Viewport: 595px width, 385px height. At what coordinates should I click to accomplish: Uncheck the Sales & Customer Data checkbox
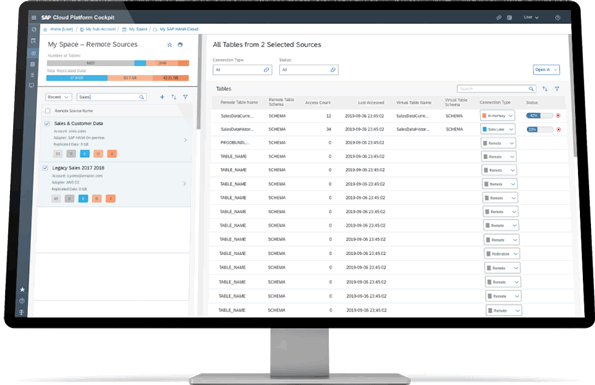coord(47,124)
